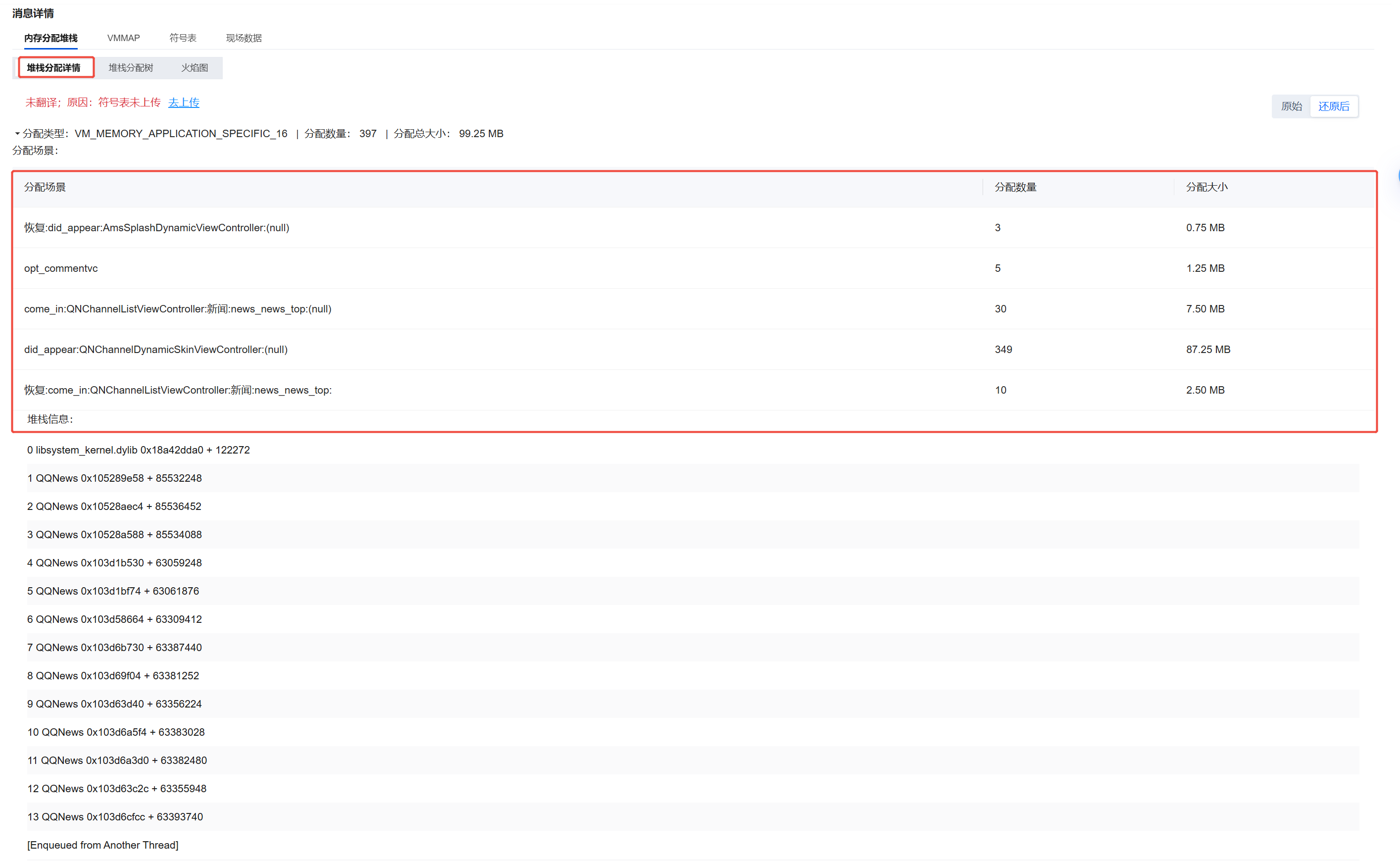This screenshot has width=1400, height=861.
Task: Click the 分配大小 column header
Action: point(1207,187)
